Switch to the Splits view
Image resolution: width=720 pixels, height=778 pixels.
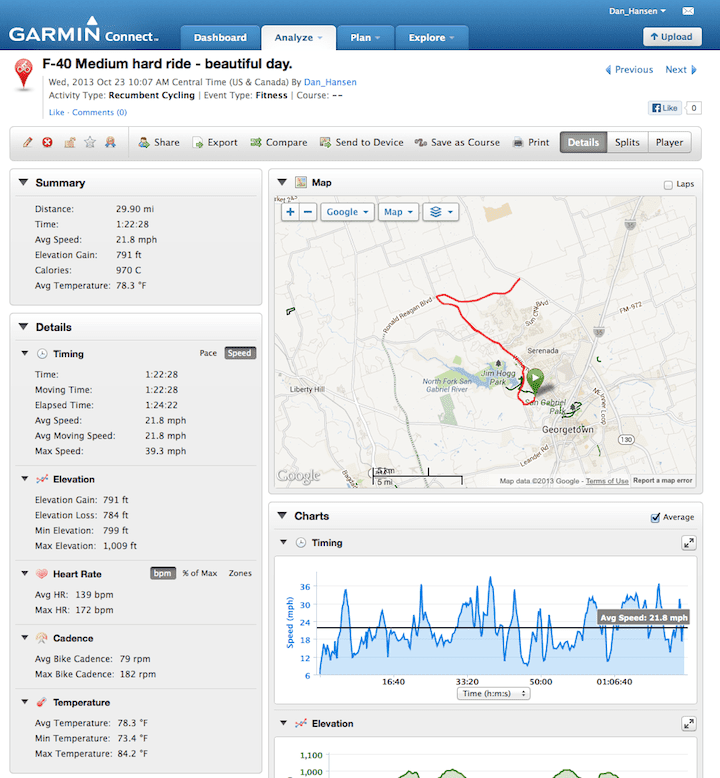[627, 142]
